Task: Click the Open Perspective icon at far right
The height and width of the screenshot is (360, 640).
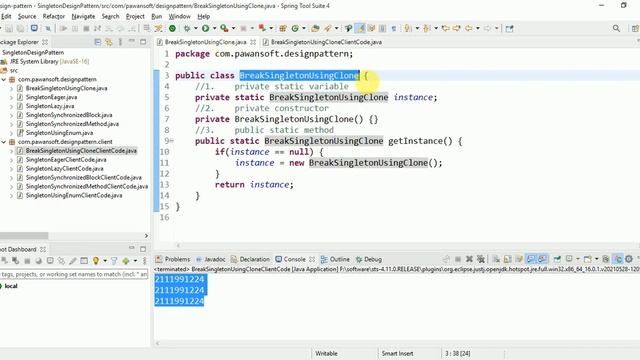Action: (x=635, y=28)
